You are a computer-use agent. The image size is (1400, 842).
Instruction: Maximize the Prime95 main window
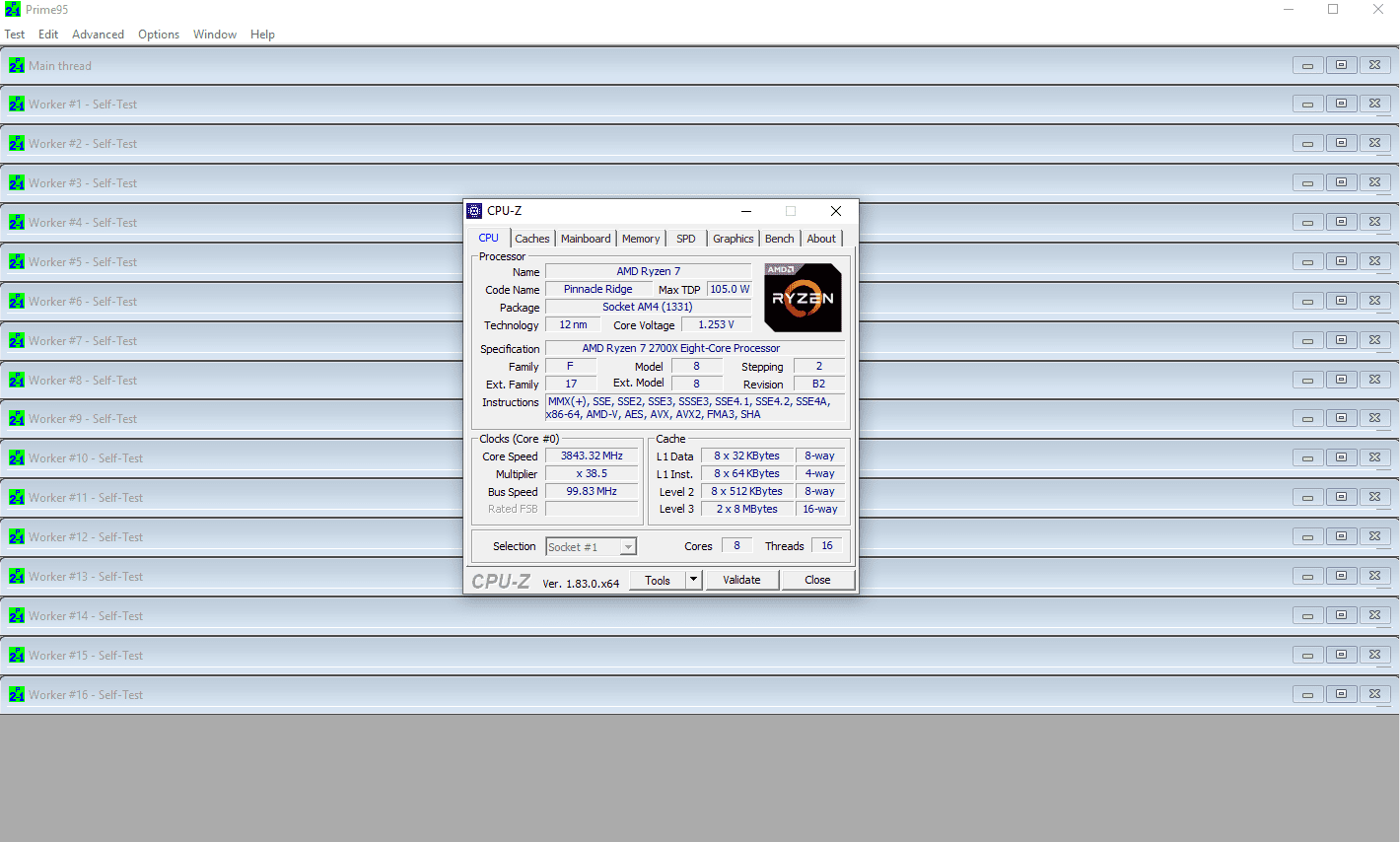[x=1333, y=9]
